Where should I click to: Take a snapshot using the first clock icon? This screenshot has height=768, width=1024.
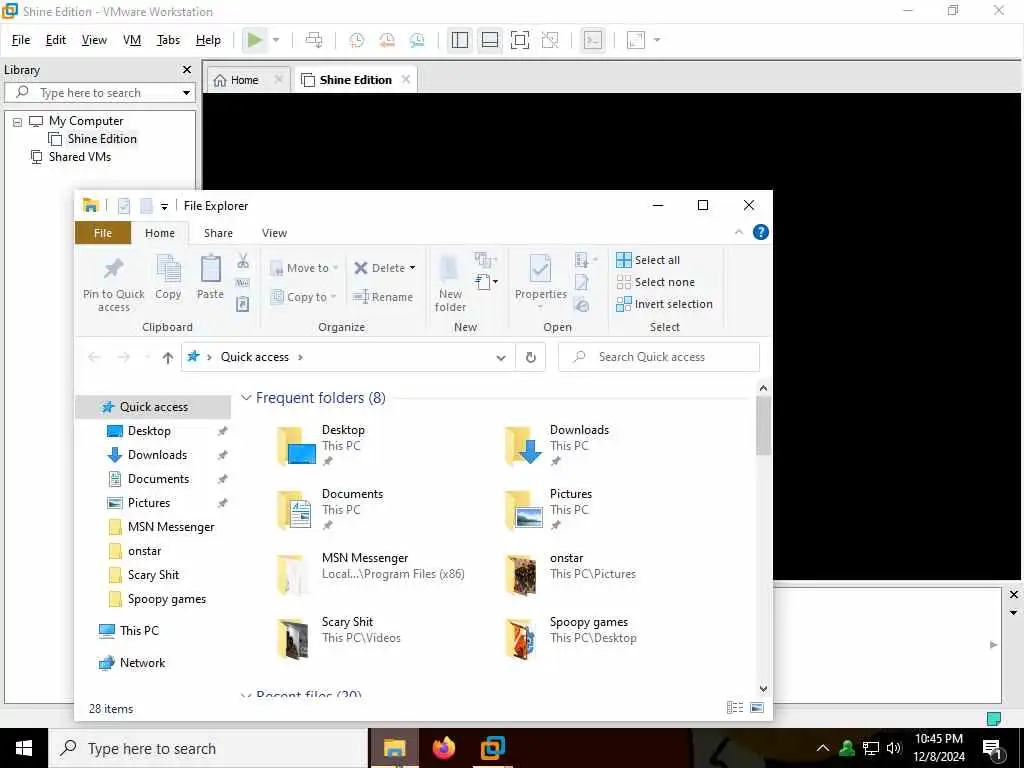pyautogui.click(x=357, y=40)
